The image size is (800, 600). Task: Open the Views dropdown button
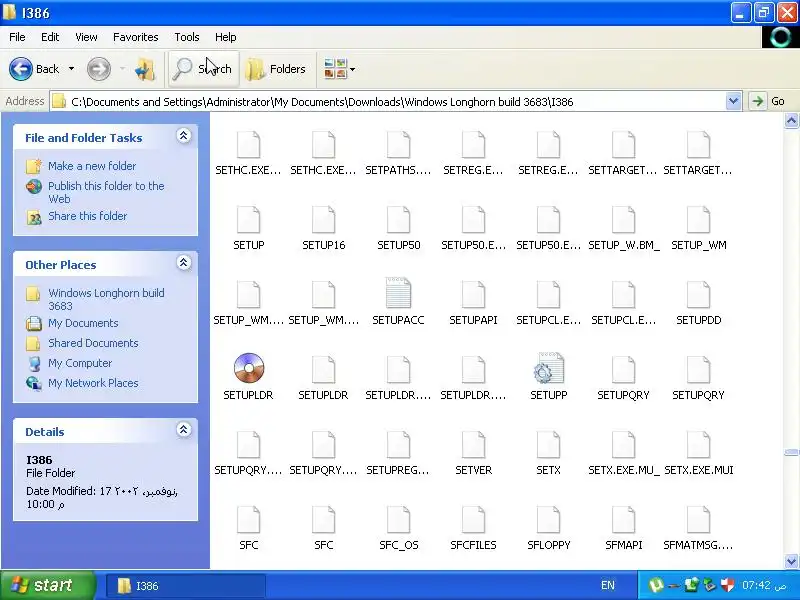click(339, 69)
